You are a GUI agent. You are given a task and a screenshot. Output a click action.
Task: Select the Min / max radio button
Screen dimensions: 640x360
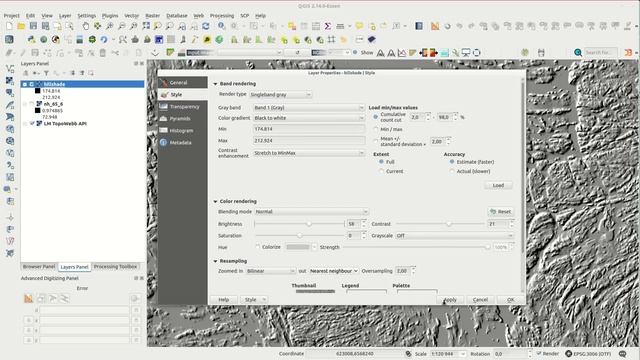pos(376,129)
